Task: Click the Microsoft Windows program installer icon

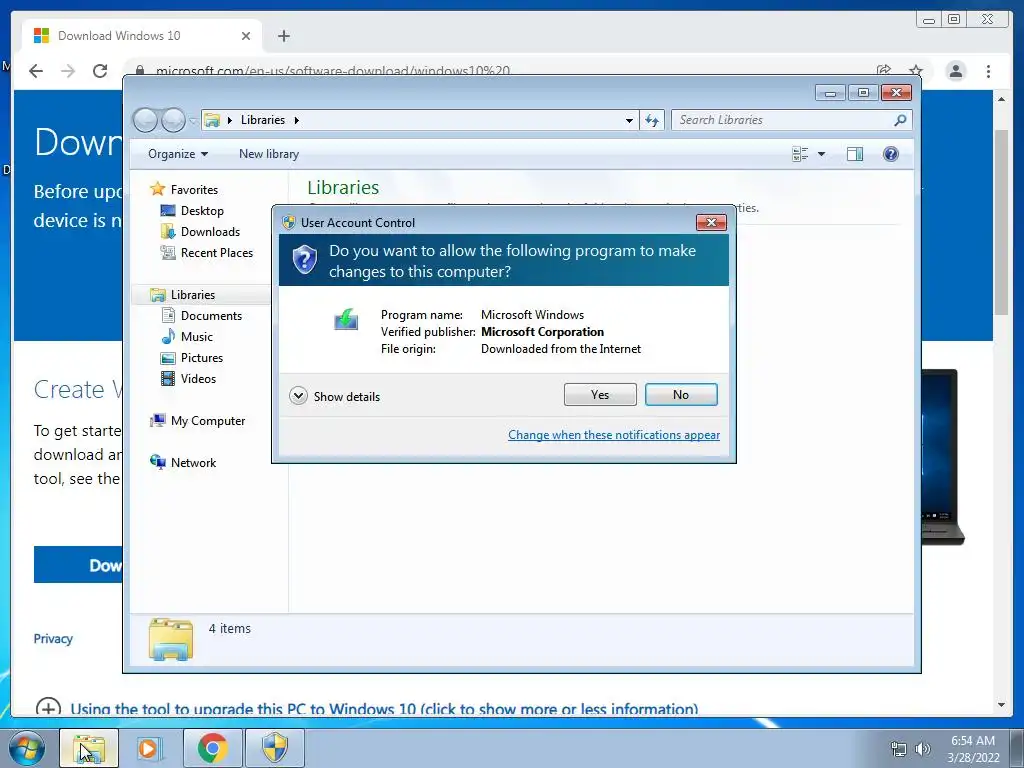Action: point(346,319)
